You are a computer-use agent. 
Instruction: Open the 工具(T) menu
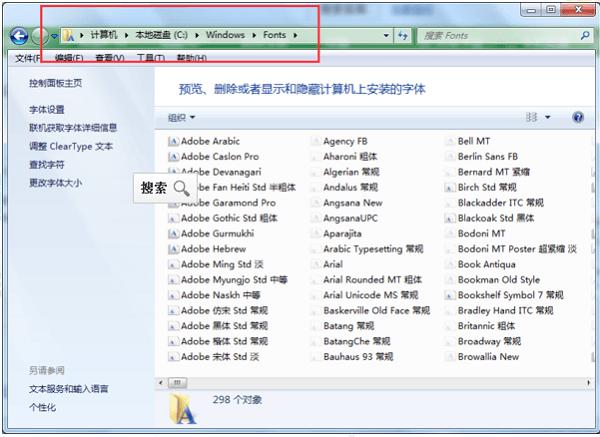[151, 58]
